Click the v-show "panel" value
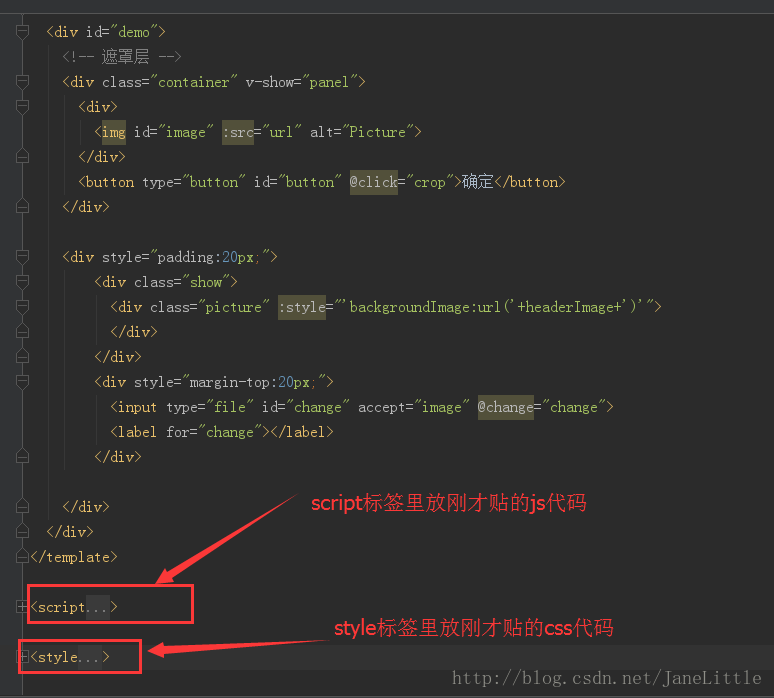Image resolution: width=774 pixels, height=698 pixels. click(x=329, y=82)
